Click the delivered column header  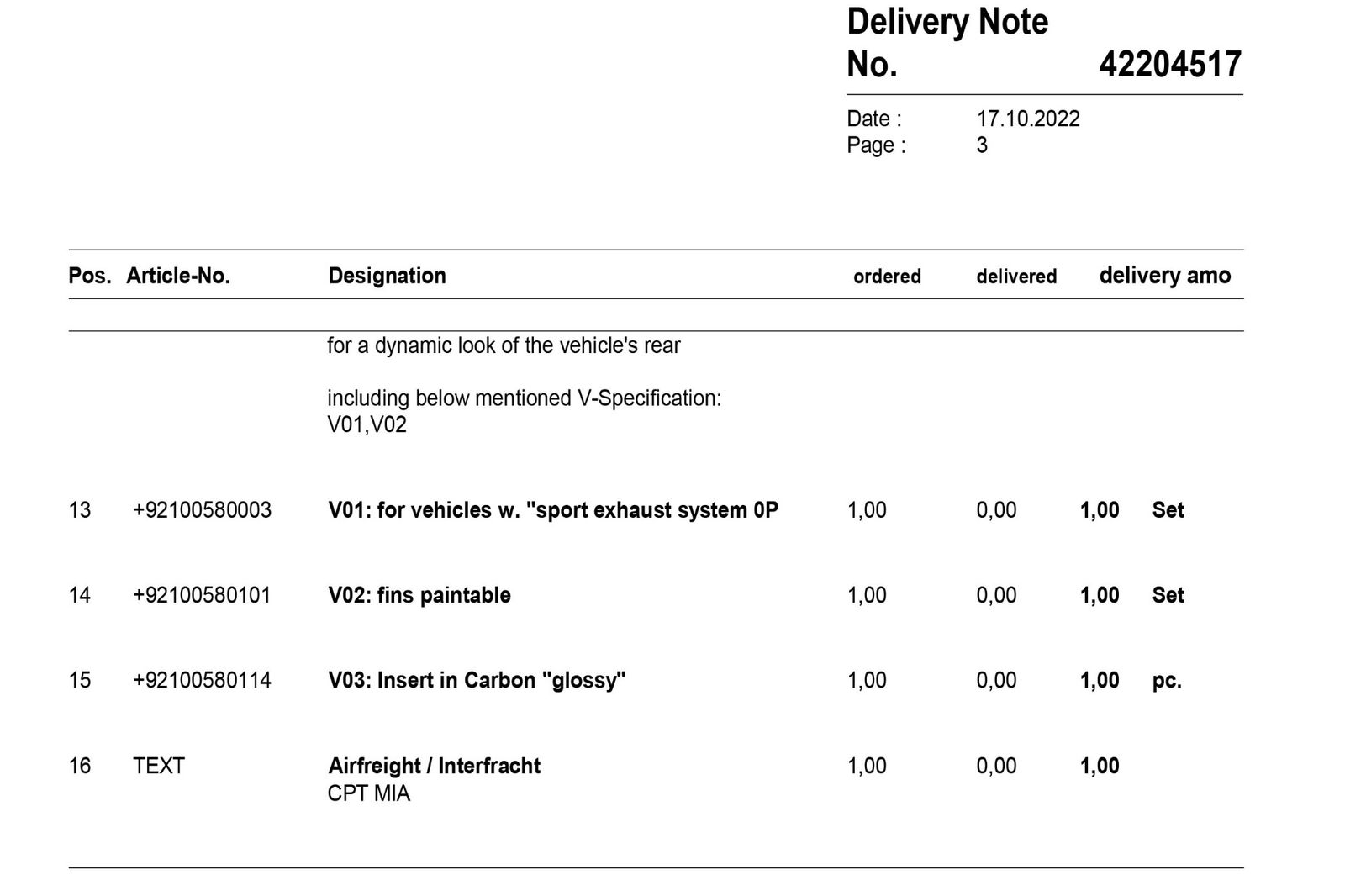1015,277
